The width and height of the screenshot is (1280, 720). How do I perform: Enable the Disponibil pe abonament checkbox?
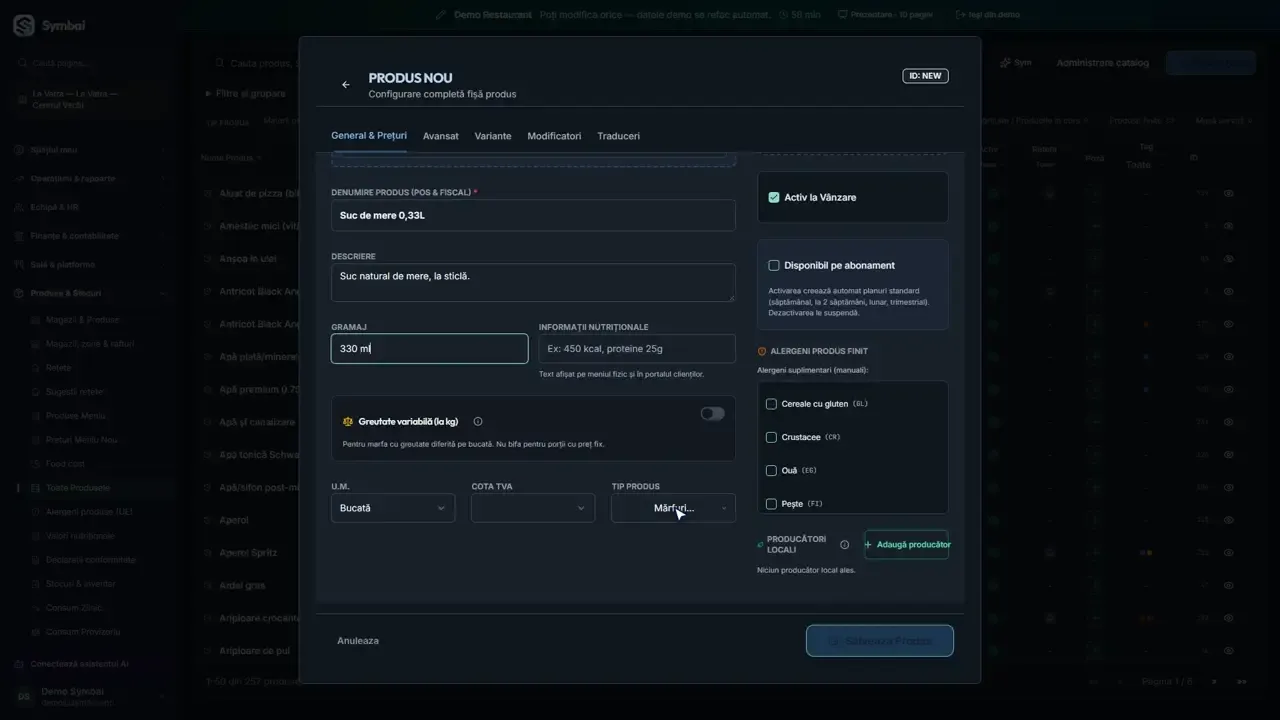pos(773,266)
